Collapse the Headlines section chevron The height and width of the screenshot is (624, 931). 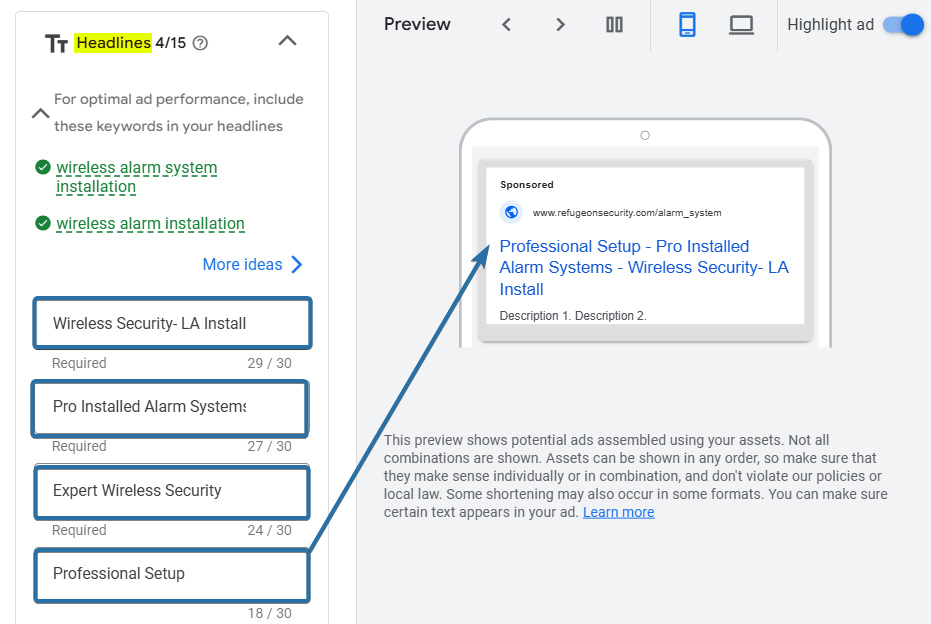(287, 41)
